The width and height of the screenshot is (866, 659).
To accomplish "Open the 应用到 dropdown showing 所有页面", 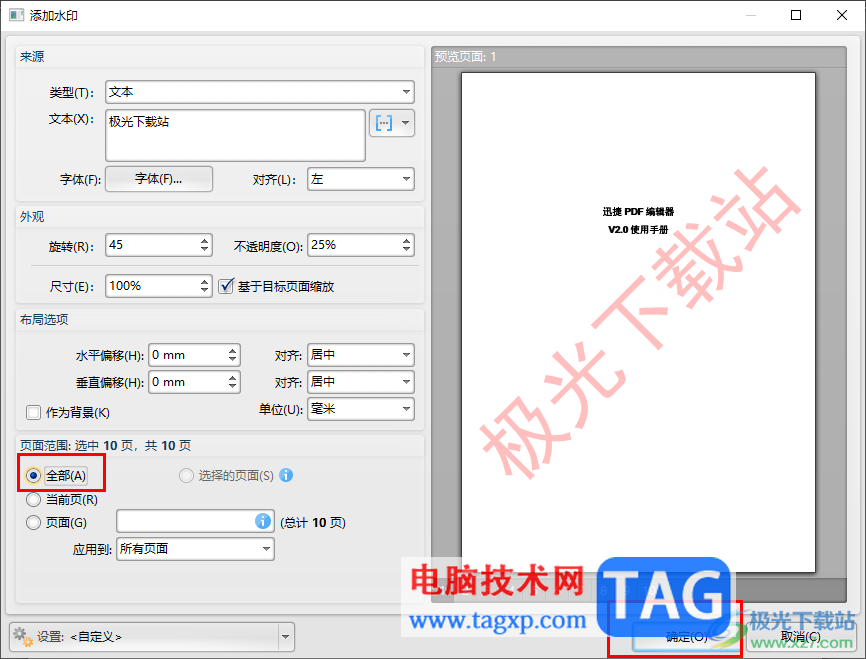I will 195,549.
